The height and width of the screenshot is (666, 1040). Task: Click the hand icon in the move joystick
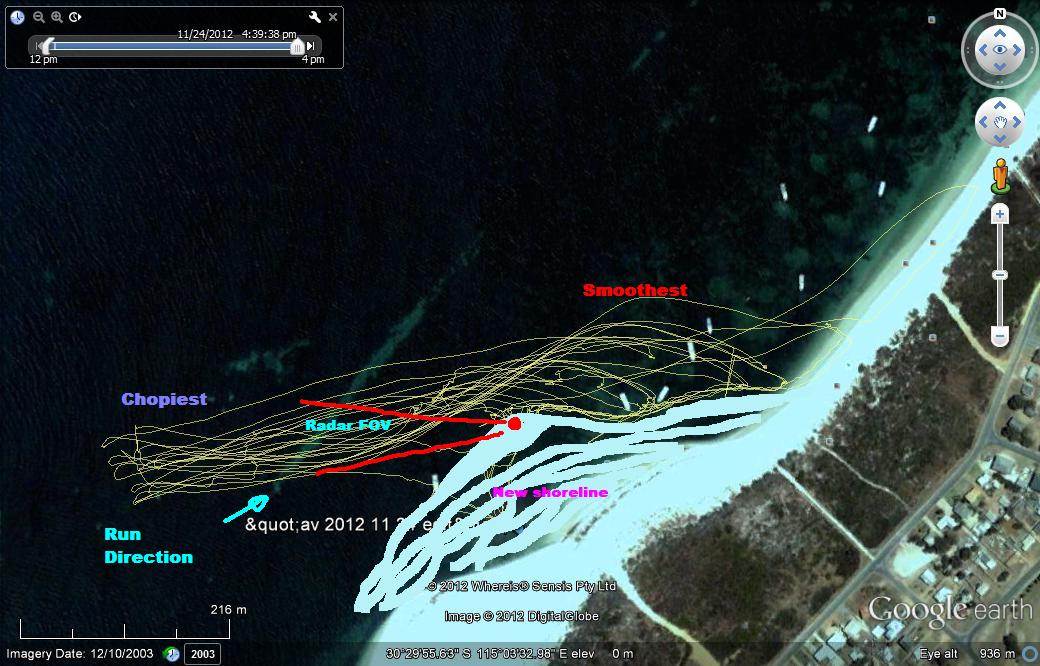(x=999, y=123)
